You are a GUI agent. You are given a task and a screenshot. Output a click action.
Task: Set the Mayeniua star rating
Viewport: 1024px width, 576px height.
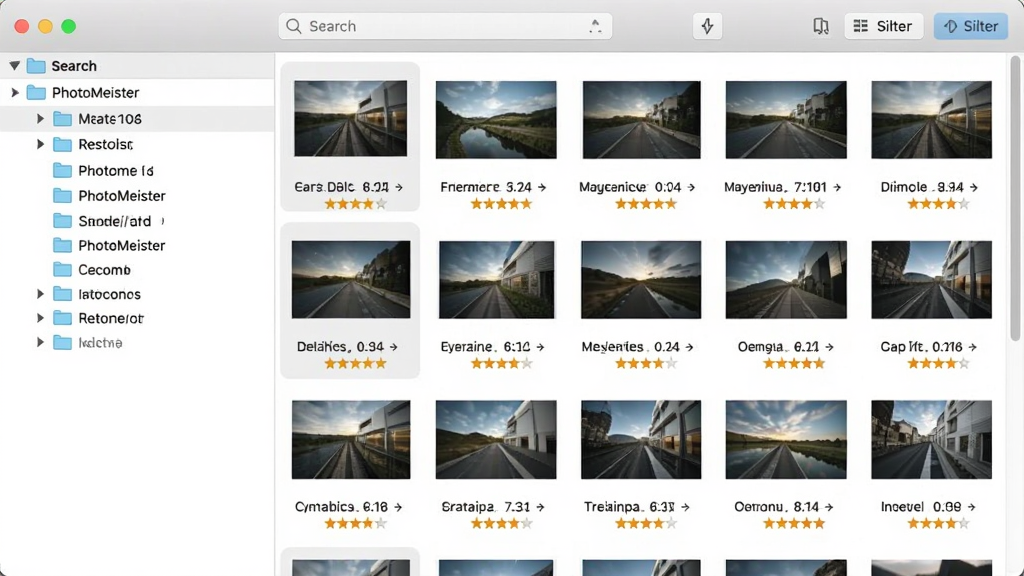794,204
